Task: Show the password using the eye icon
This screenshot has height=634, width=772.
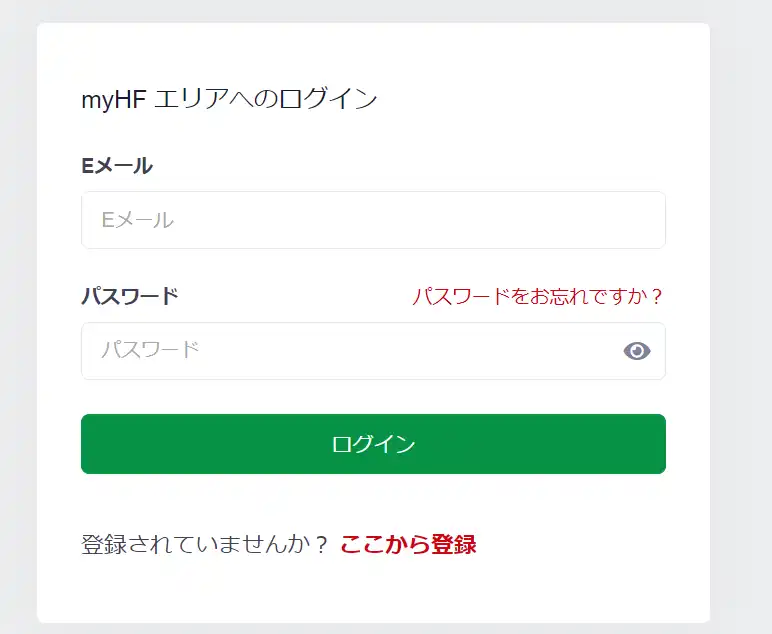Action: (637, 351)
